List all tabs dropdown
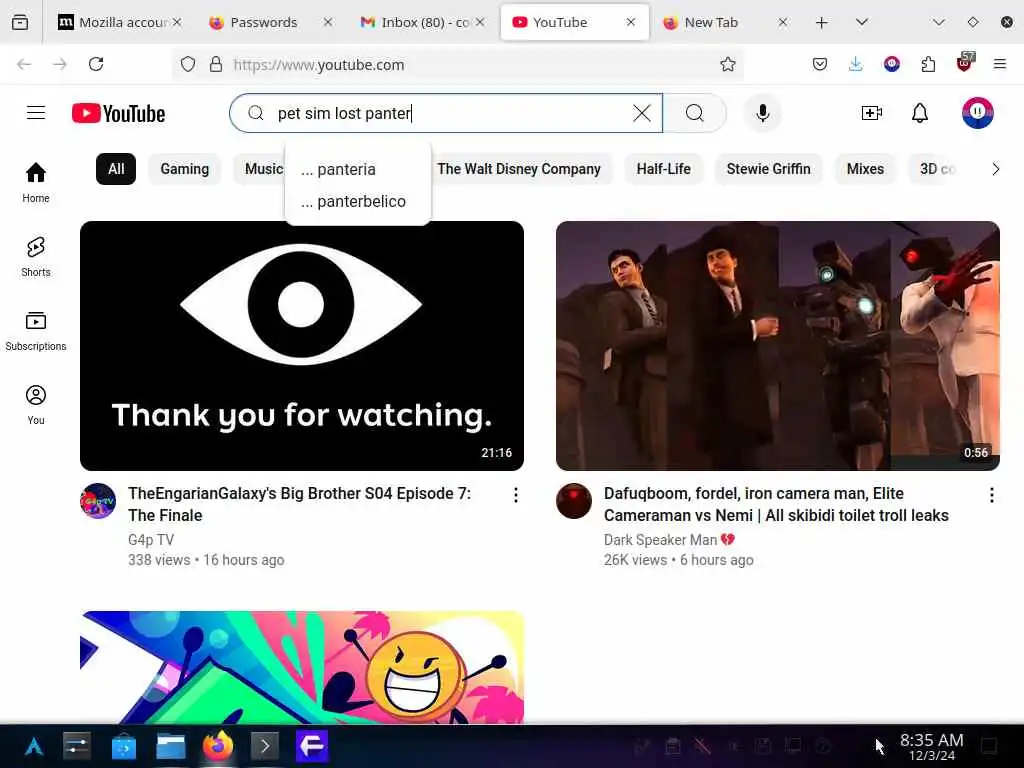 (861, 22)
